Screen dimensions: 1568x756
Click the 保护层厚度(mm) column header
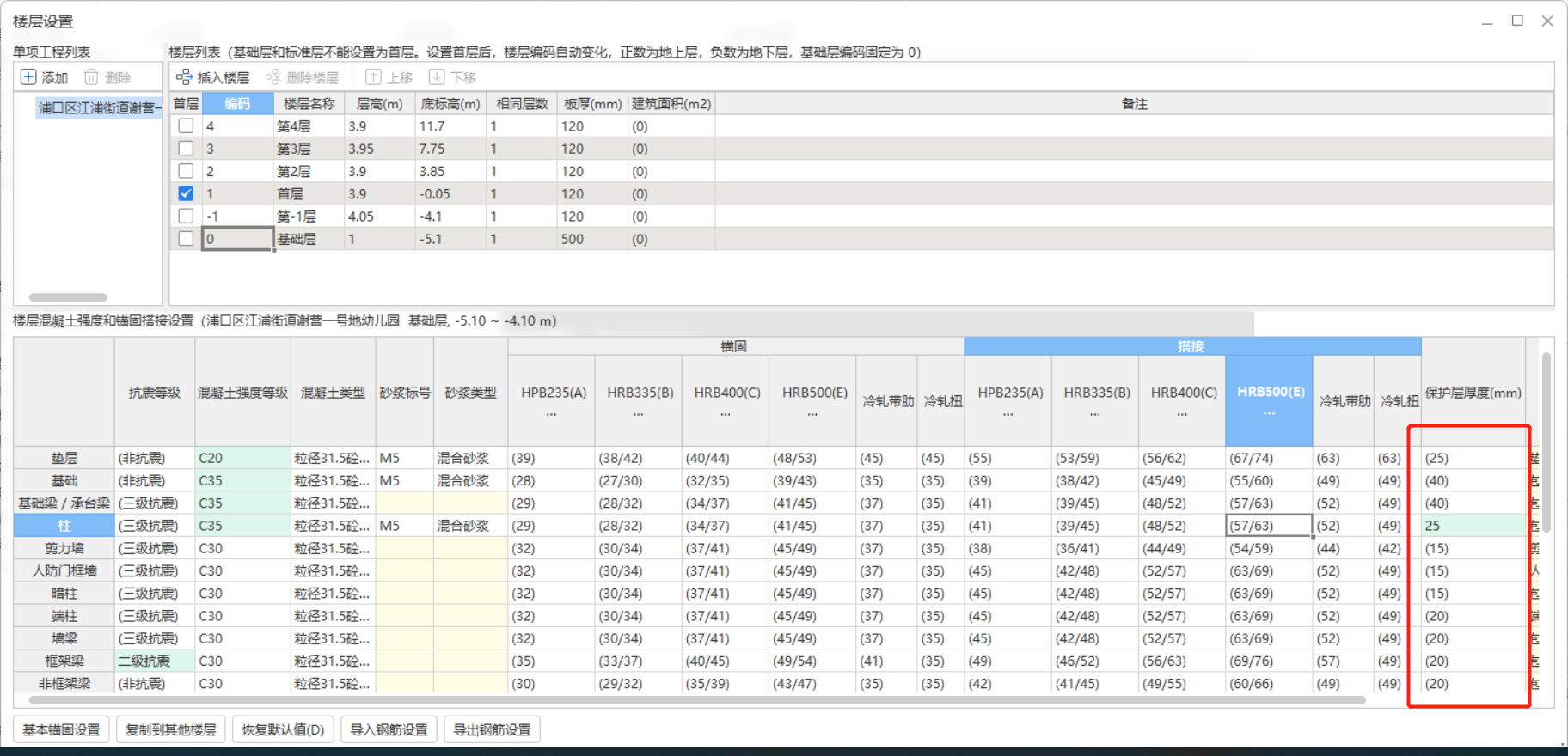pos(1473,393)
